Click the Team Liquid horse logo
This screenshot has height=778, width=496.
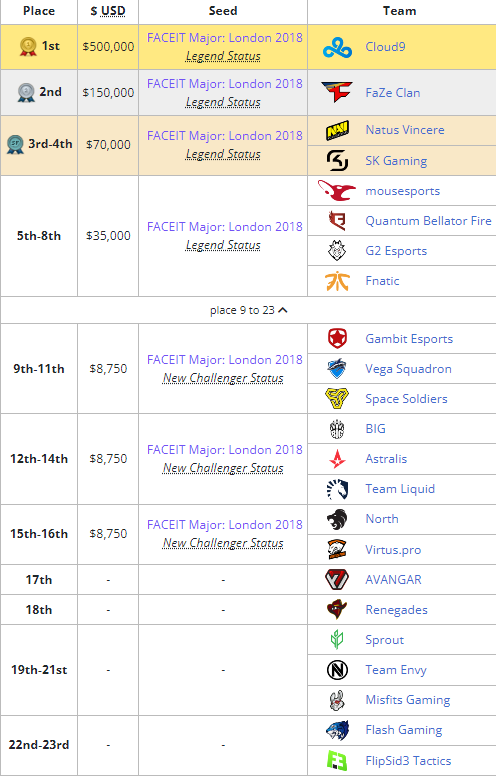point(337,489)
